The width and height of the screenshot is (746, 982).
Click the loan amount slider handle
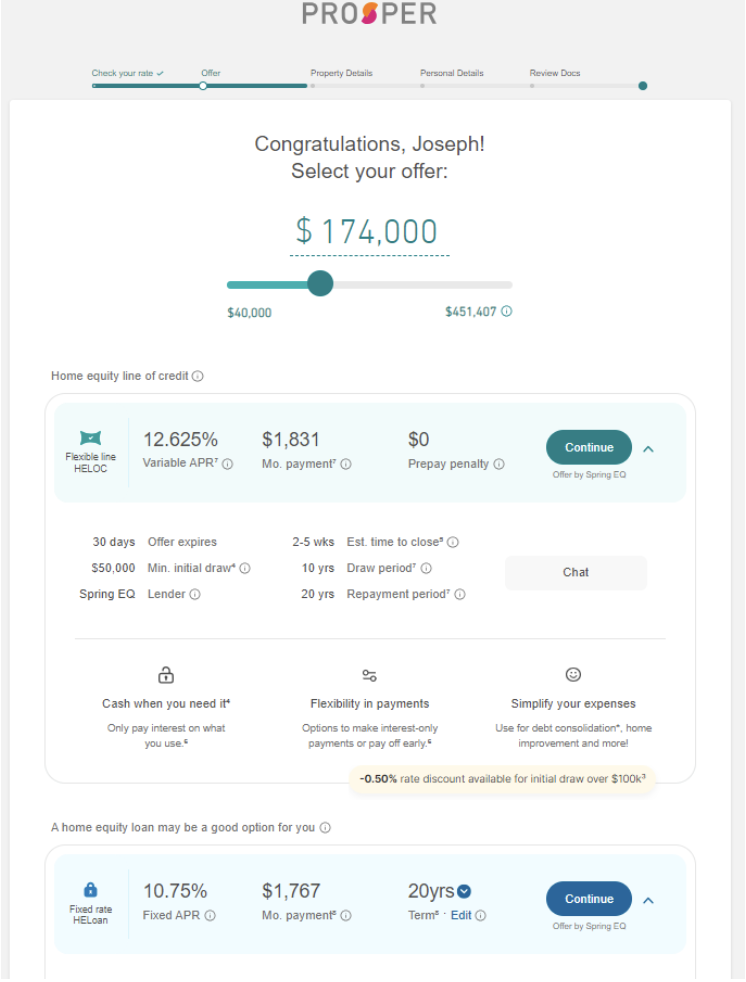320,284
